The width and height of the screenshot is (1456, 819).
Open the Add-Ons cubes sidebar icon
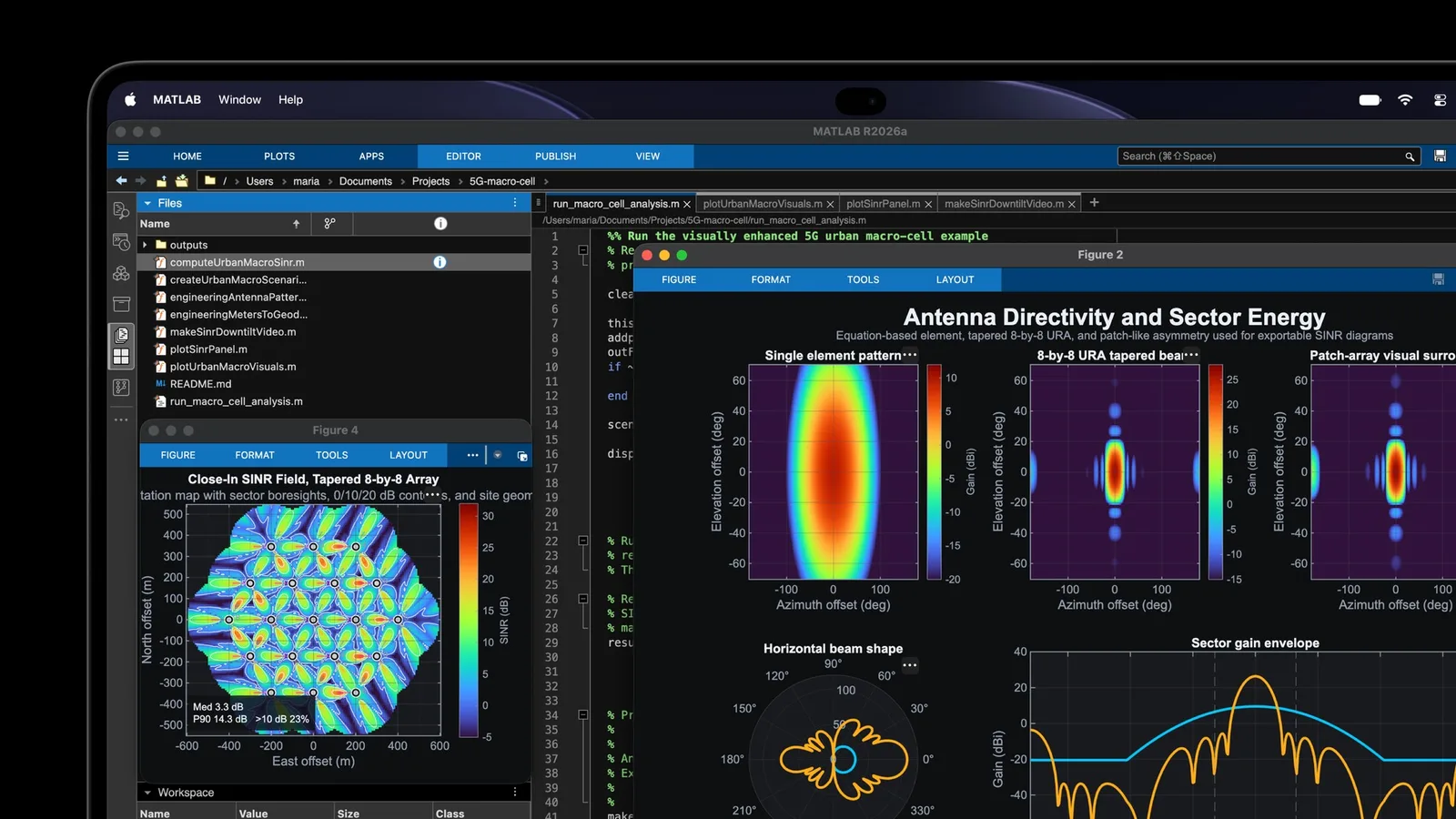[121, 273]
